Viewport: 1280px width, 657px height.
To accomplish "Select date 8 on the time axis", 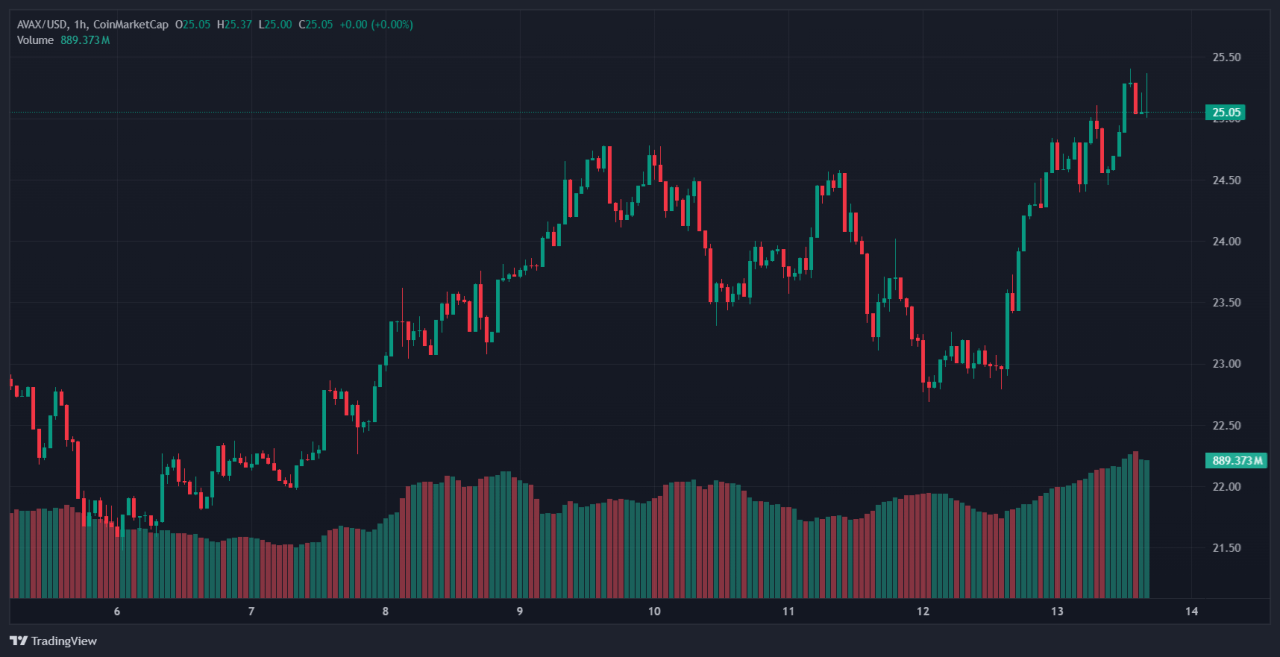I will point(385,611).
